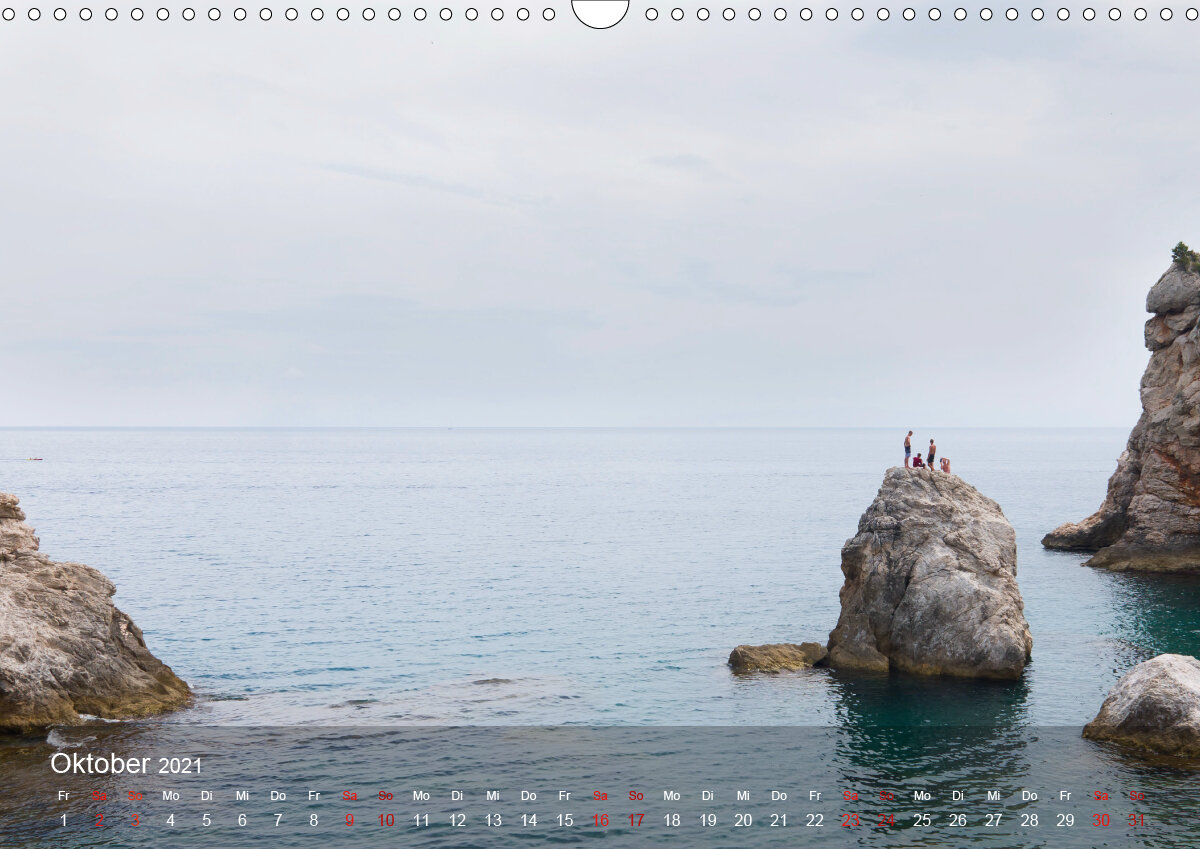Click the red date 16

tap(600, 820)
